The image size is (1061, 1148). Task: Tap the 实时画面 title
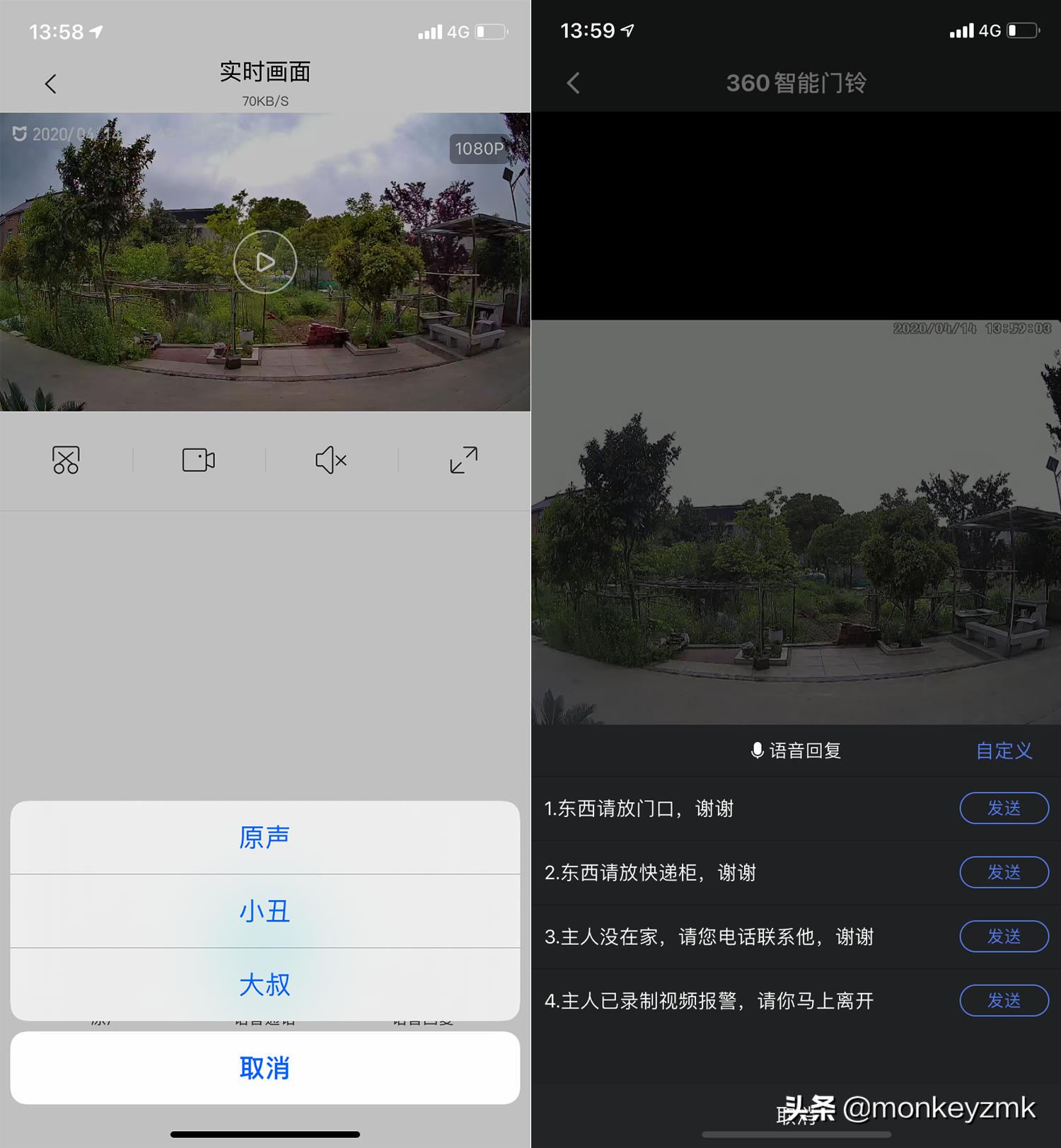click(x=265, y=71)
